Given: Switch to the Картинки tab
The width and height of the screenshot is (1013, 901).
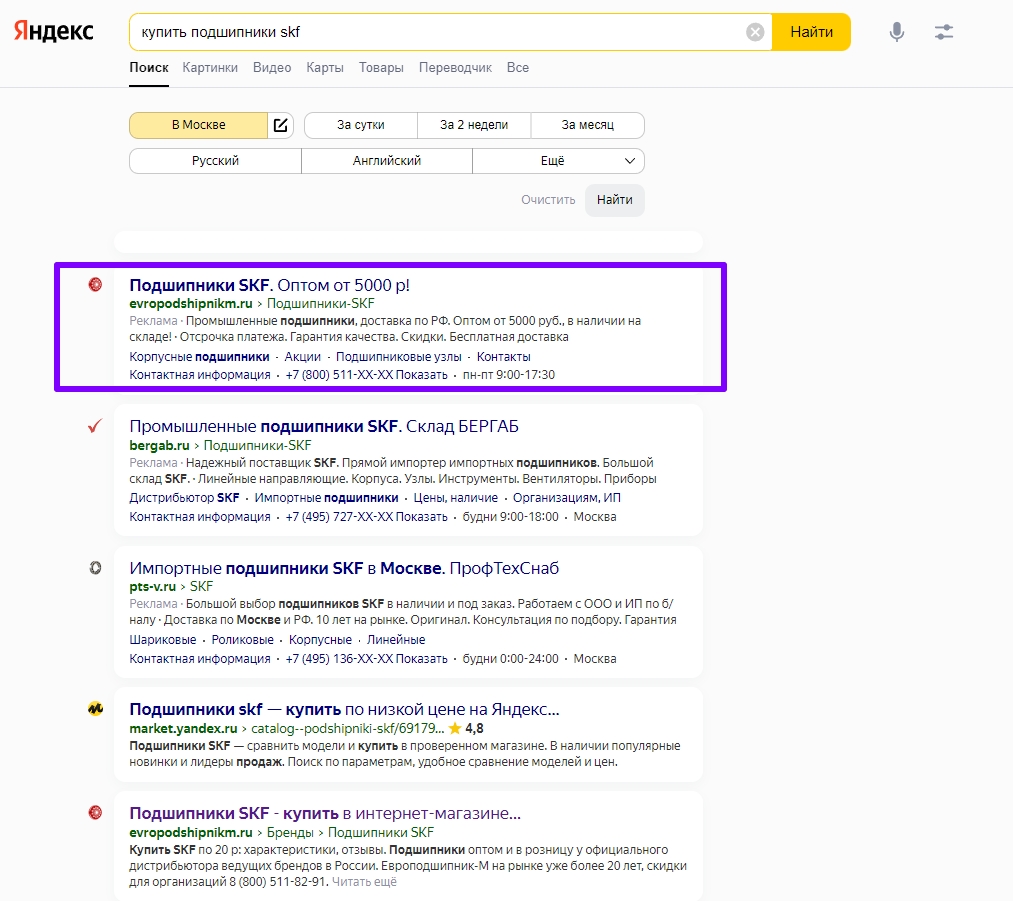Looking at the screenshot, I should click(210, 68).
